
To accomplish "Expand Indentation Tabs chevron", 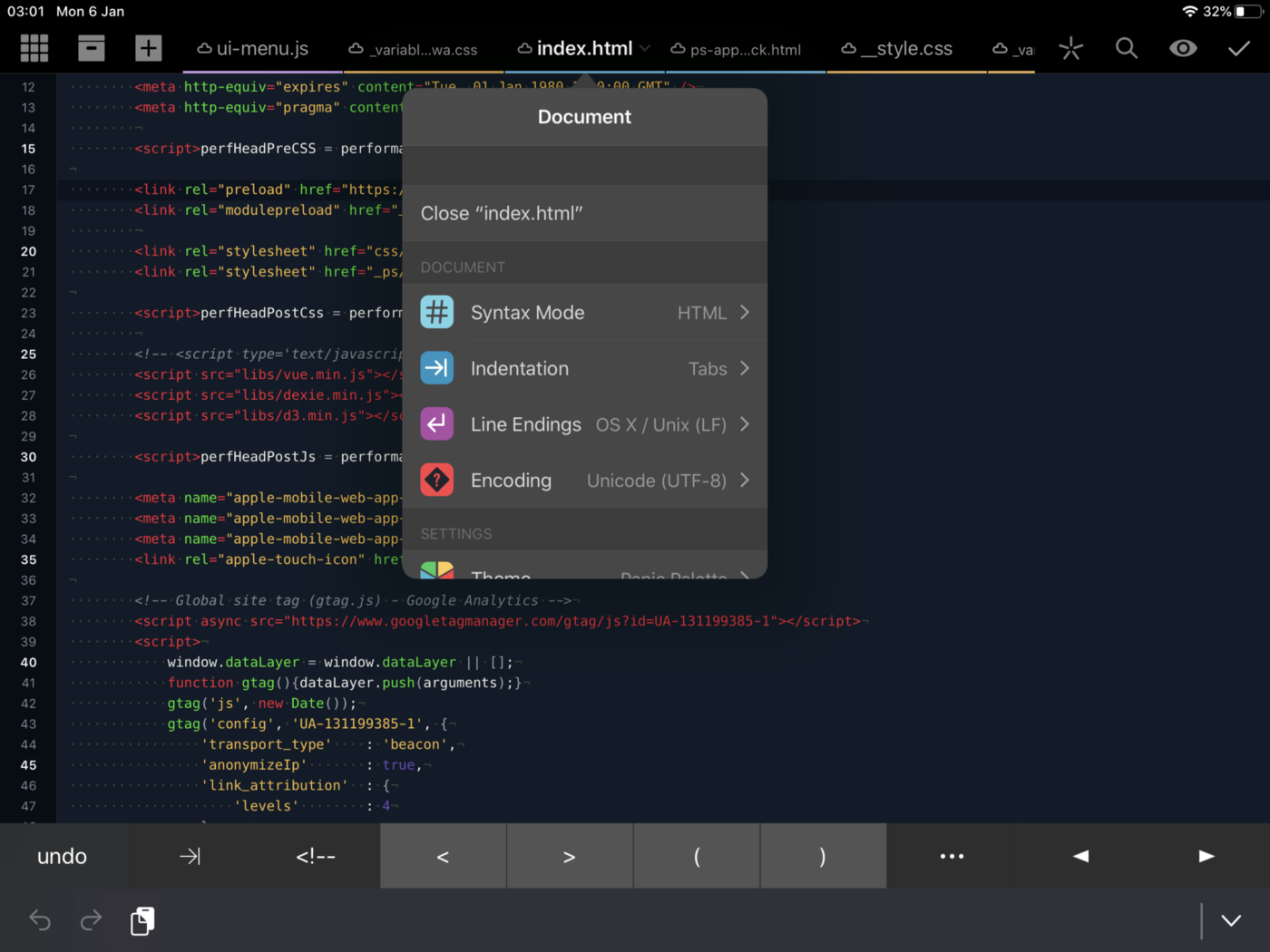I will 745,368.
